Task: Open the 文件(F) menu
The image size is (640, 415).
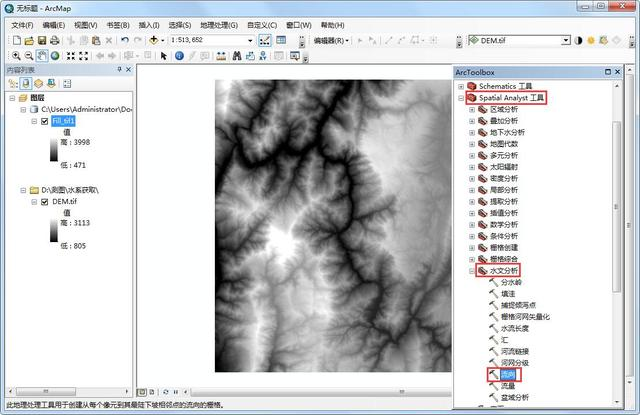Action: pyautogui.click(x=22, y=25)
